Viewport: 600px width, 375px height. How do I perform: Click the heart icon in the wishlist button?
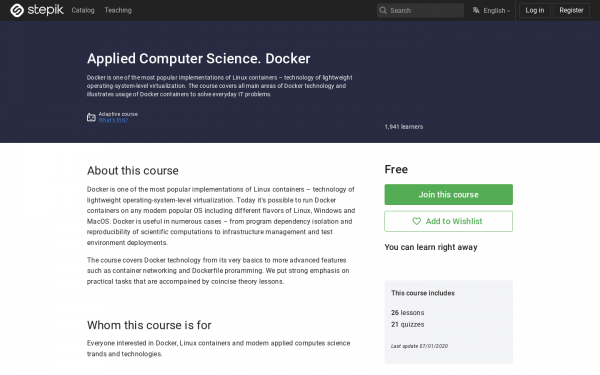coord(416,221)
